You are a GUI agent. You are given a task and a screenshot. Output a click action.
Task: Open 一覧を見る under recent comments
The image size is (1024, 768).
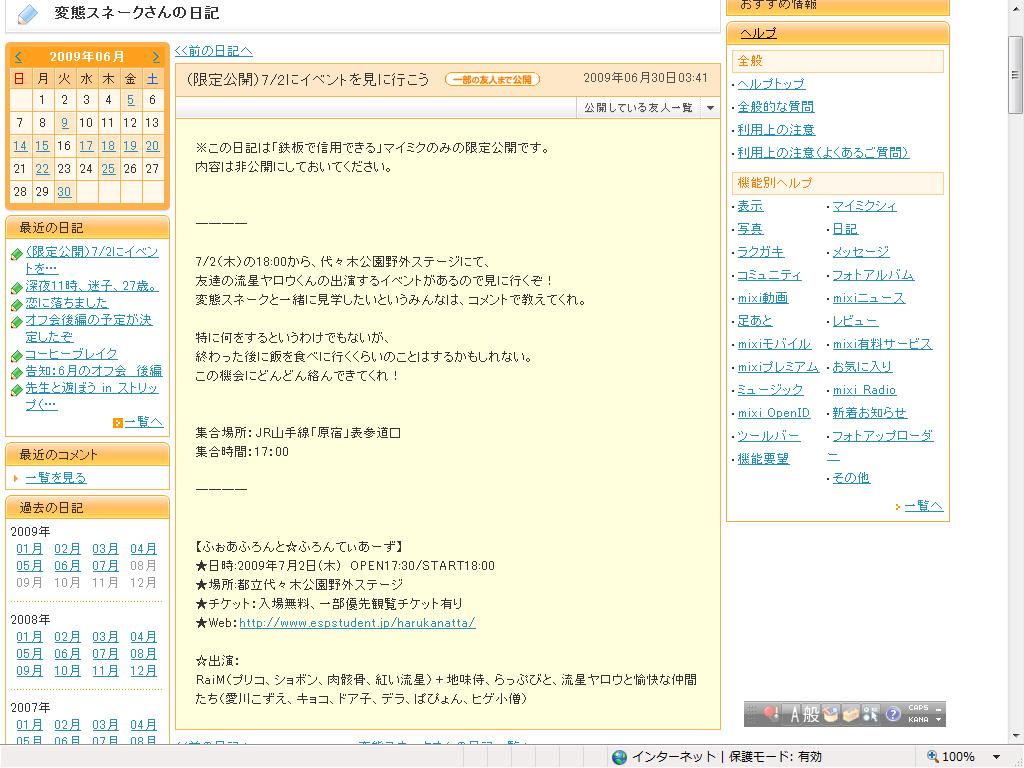tap(56, 478)
